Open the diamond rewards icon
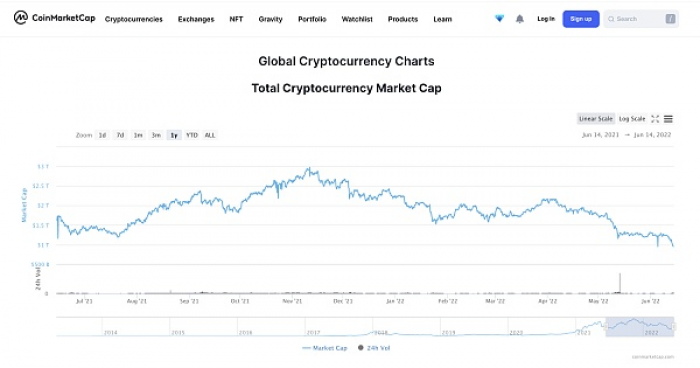This screenshot has height=368, width=700. 500,19
